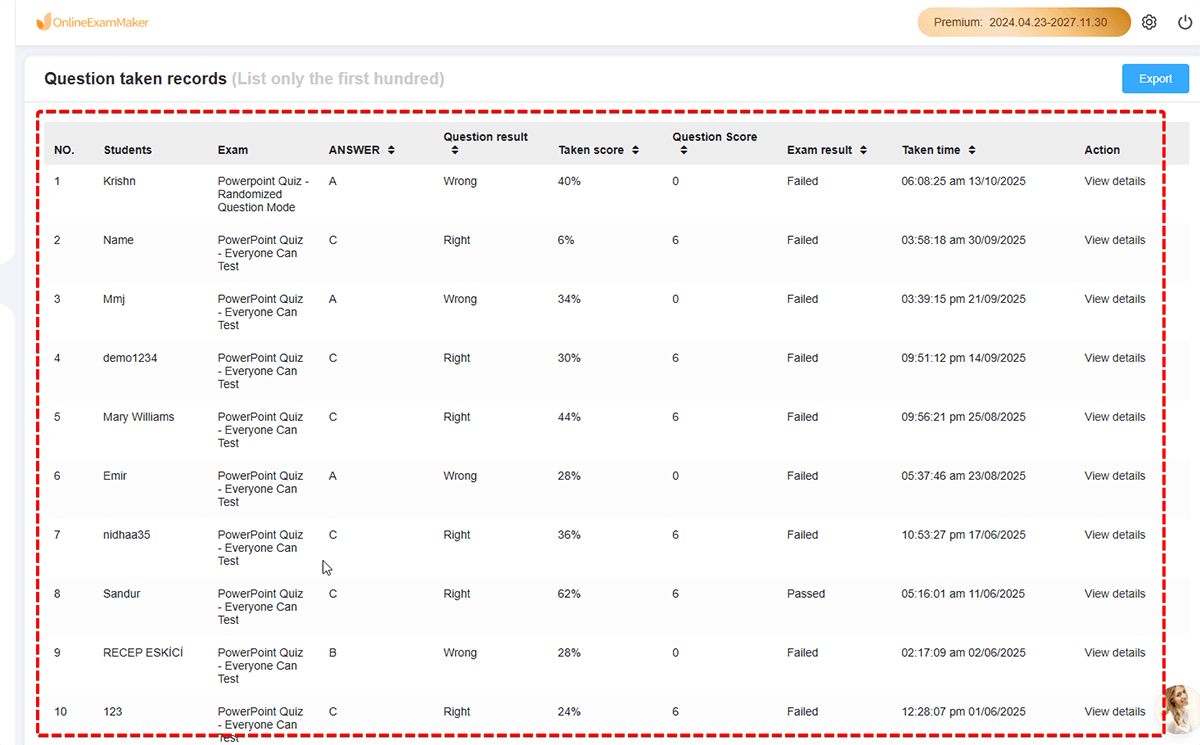
Task: View details for Mary Williams
Action: [x=1114, y=417]
